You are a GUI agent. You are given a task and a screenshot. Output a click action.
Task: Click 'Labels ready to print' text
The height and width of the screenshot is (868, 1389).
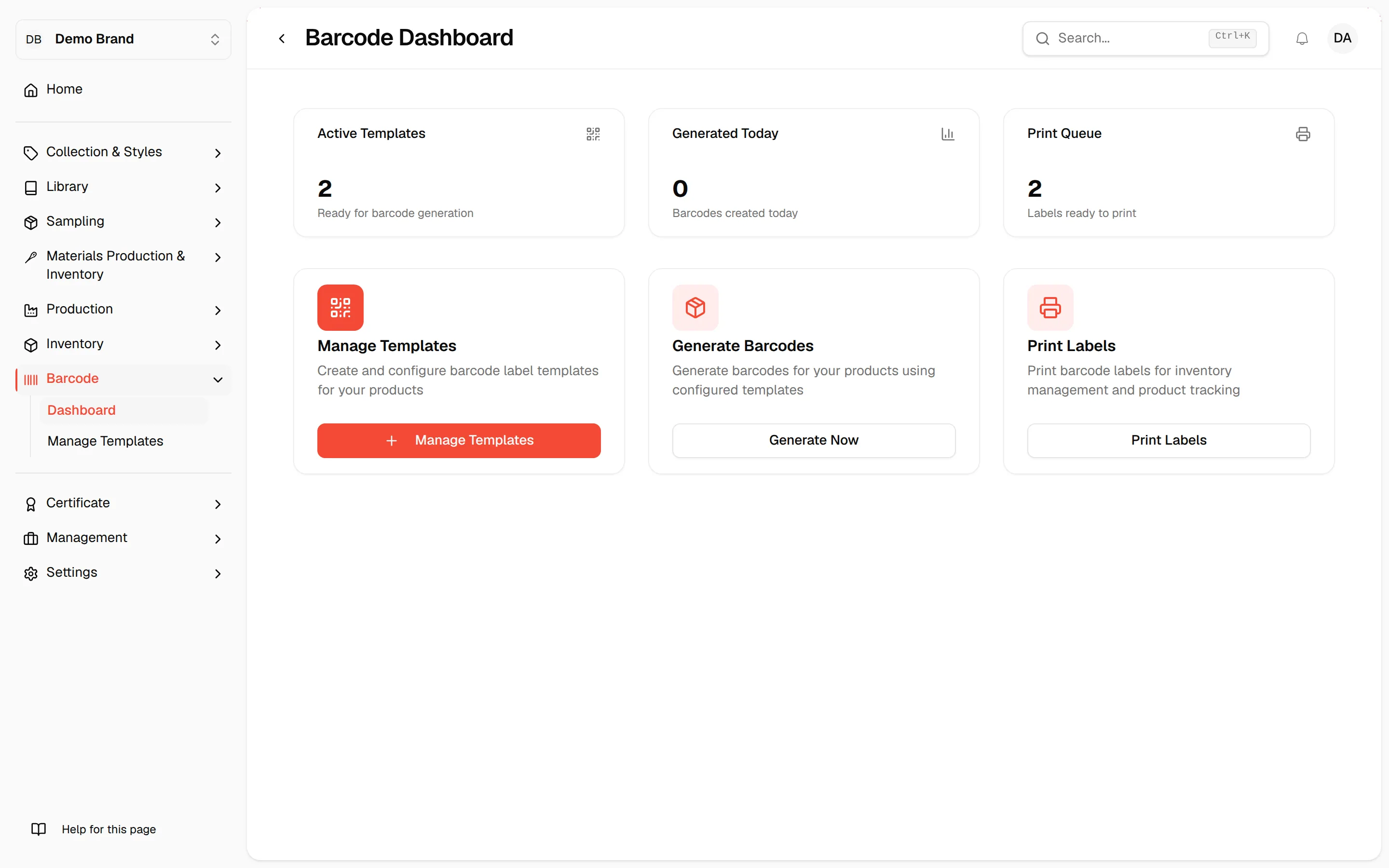coord(1081,213)
